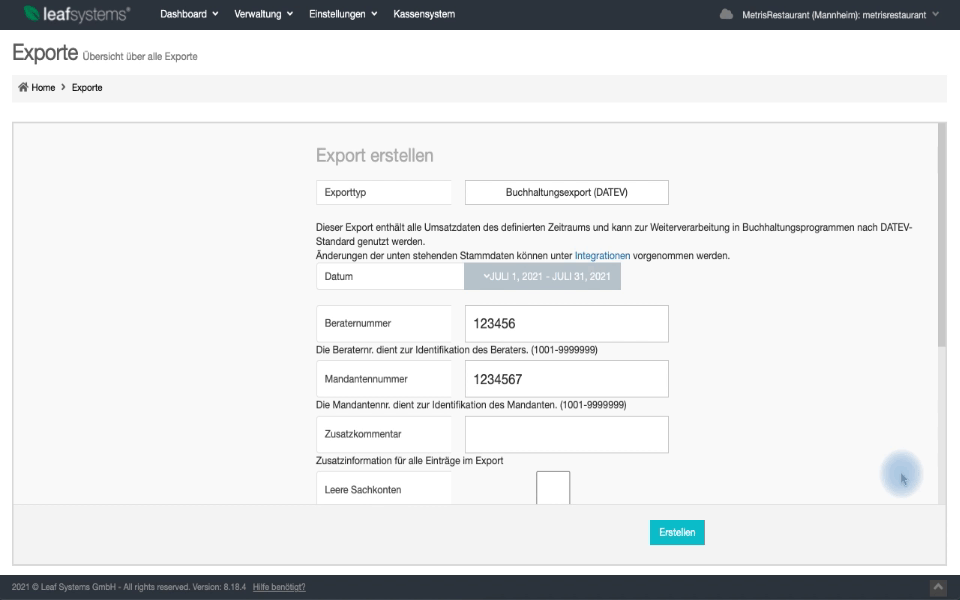Open the Kassensystem menu item
The width and height of the screenshot is (960, 600).
coord(424,14)
